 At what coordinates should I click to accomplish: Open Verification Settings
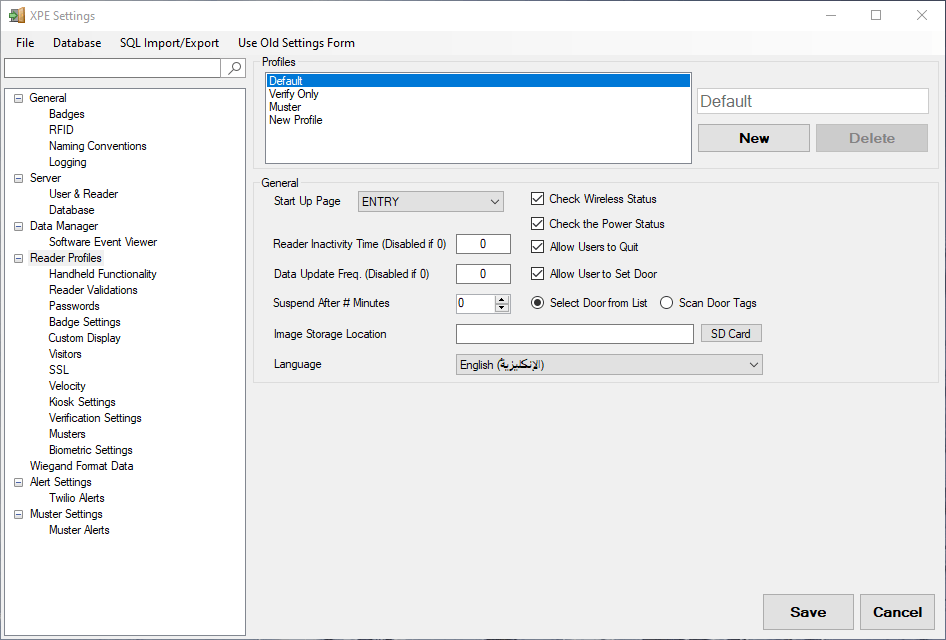[95, 418]
